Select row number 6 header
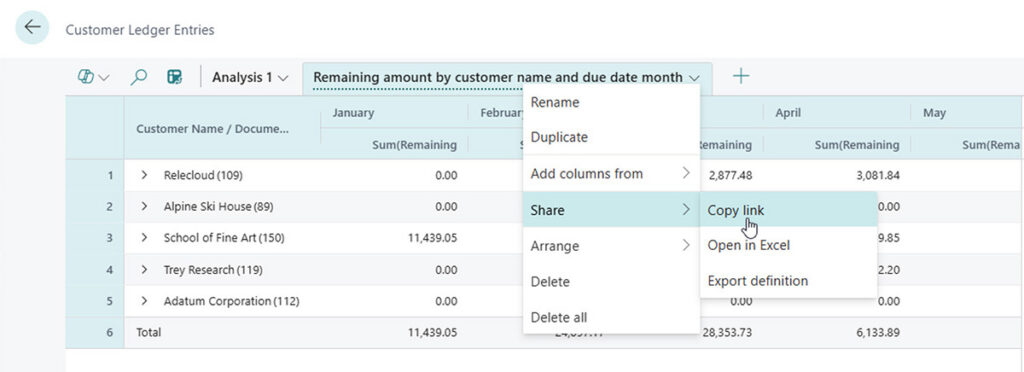The width and height of the screenshot is (1024, 372). click(x=95, y=332)
